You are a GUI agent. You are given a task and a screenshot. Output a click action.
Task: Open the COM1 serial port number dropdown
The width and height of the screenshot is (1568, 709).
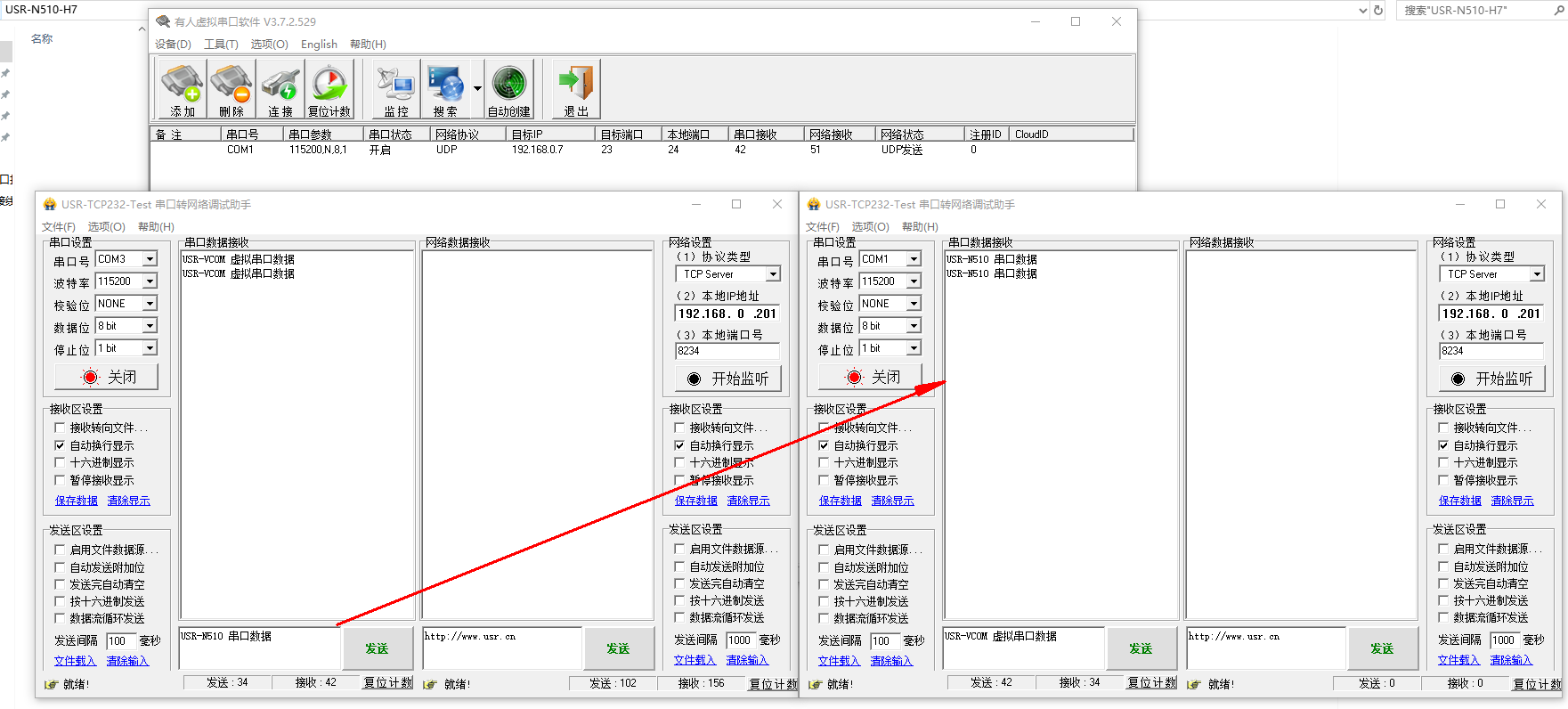point(914,259)
